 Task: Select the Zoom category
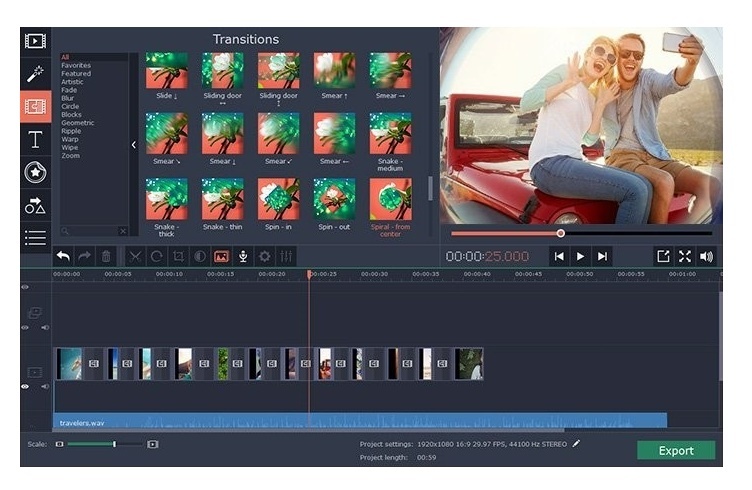[x=70, y=155]
